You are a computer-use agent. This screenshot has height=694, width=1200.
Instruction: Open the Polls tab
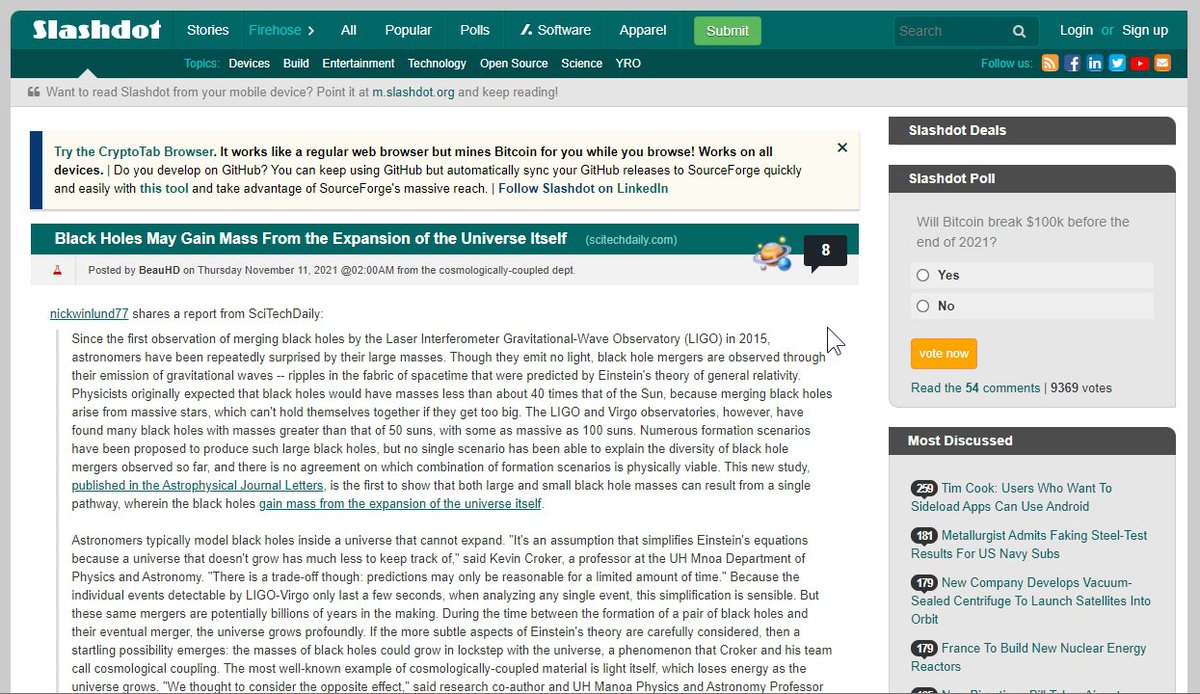tap(475, 30)
